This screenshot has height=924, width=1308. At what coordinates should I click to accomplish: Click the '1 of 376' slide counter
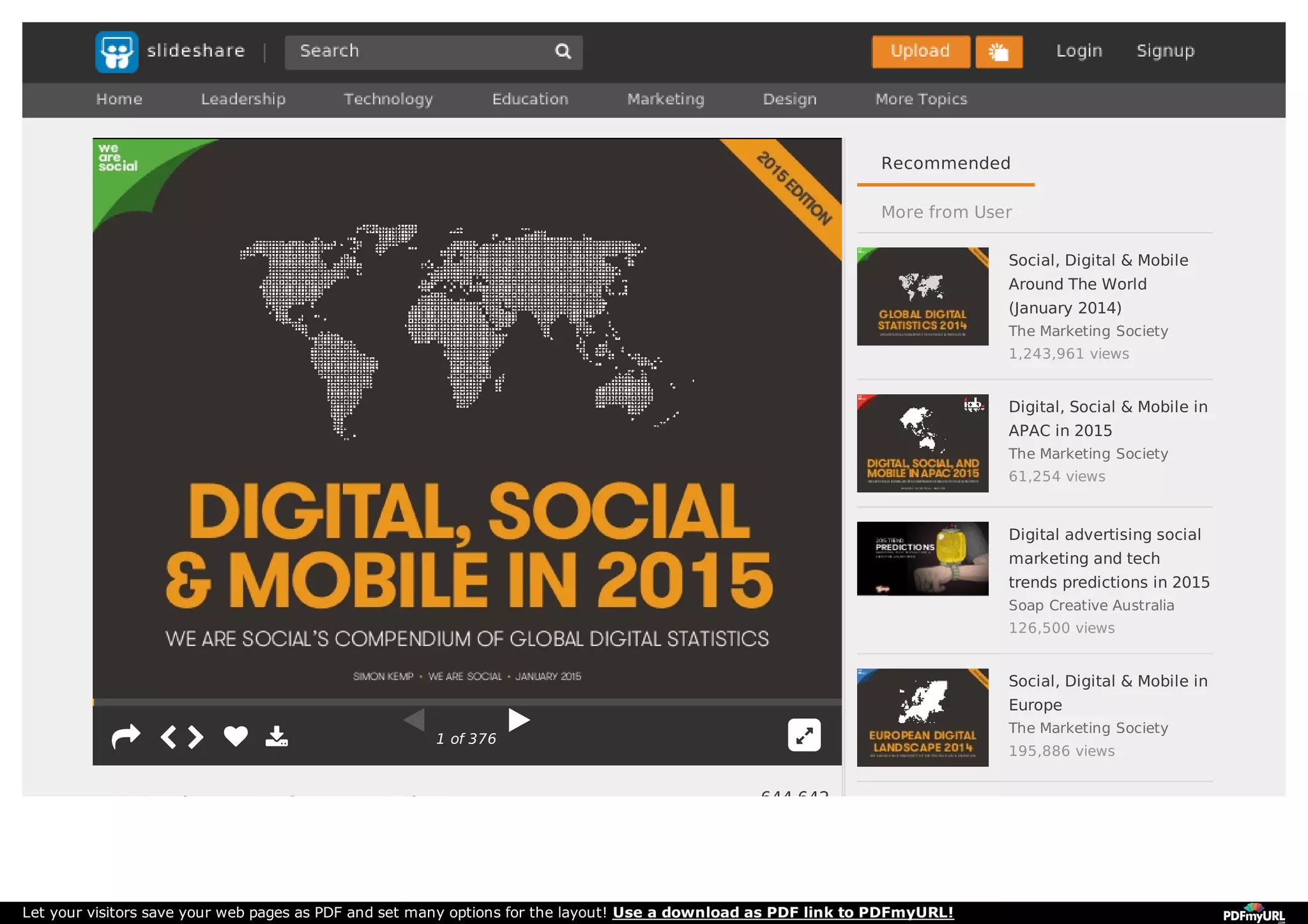[x=466, y=739]
